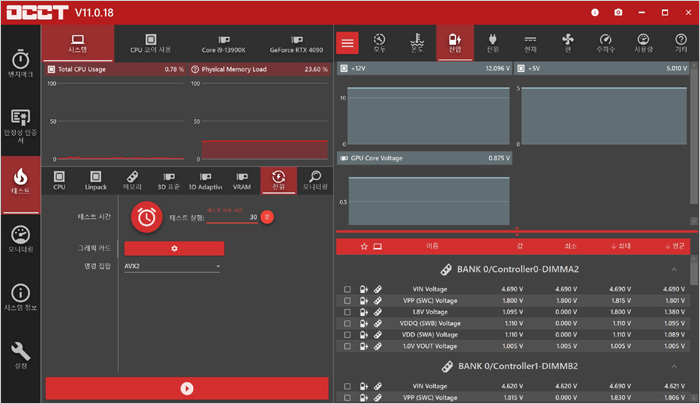This screenshot has height=404, width=700.
Task: Click the 이름 column header
Action: click(x=432, y=246)
